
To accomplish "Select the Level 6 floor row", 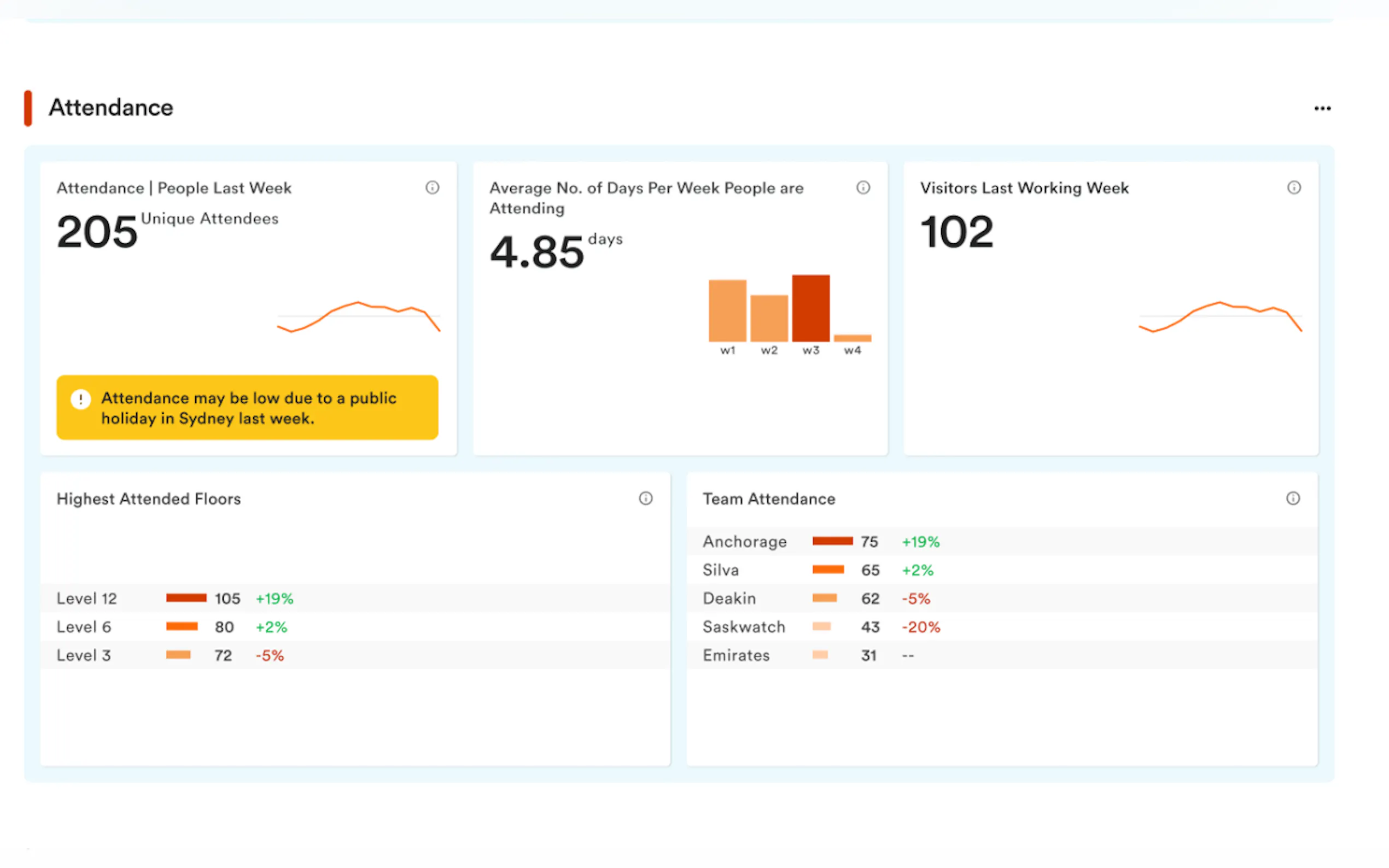I will pos(84,627).
